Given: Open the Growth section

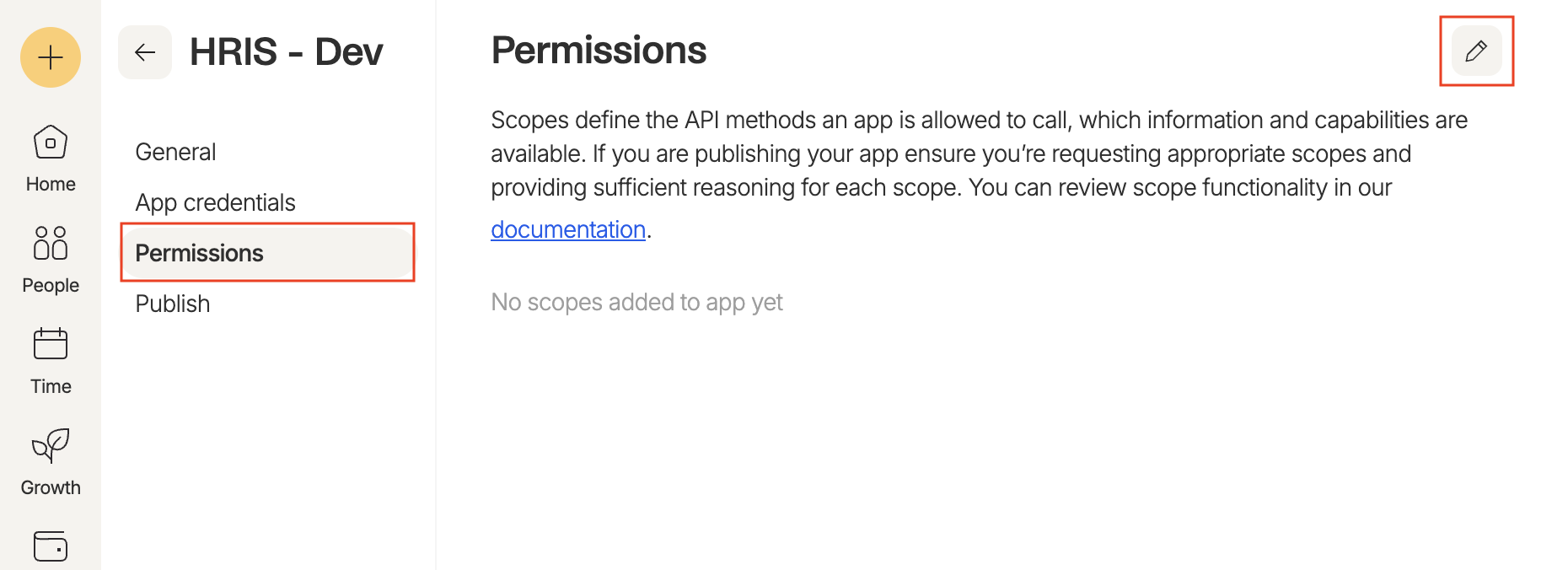Looking at the screenshot, I should click(50, 446).
